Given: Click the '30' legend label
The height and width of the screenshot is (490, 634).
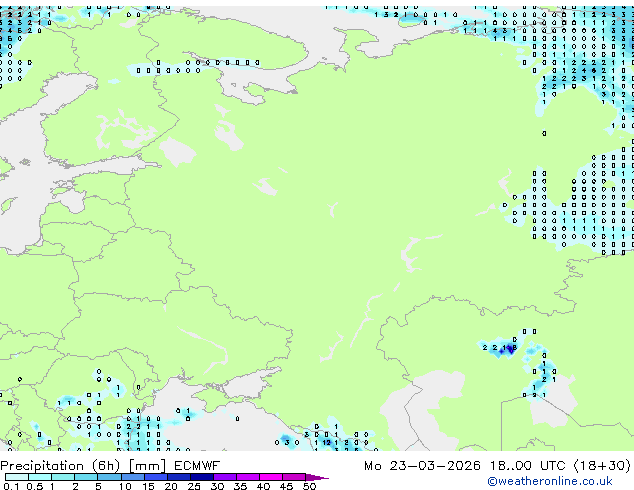Looking at the screenshot, I should point(217,486).
